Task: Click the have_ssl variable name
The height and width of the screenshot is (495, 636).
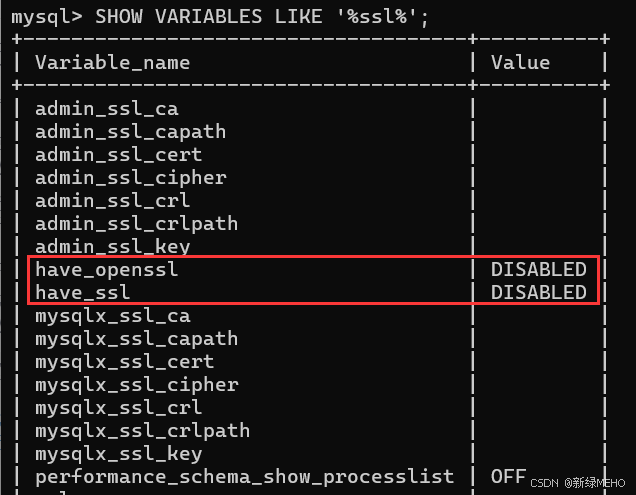Action: 83,293
